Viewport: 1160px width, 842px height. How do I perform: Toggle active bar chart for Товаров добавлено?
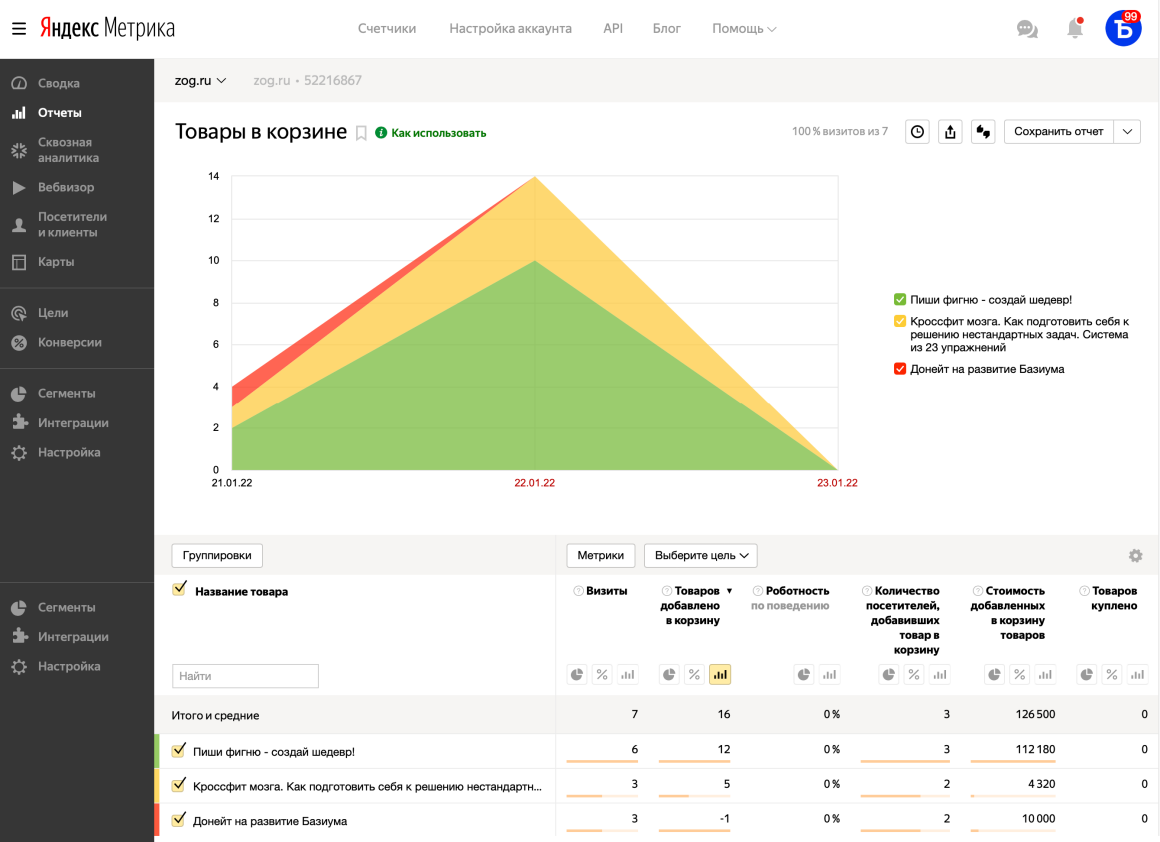click(720, 675)
